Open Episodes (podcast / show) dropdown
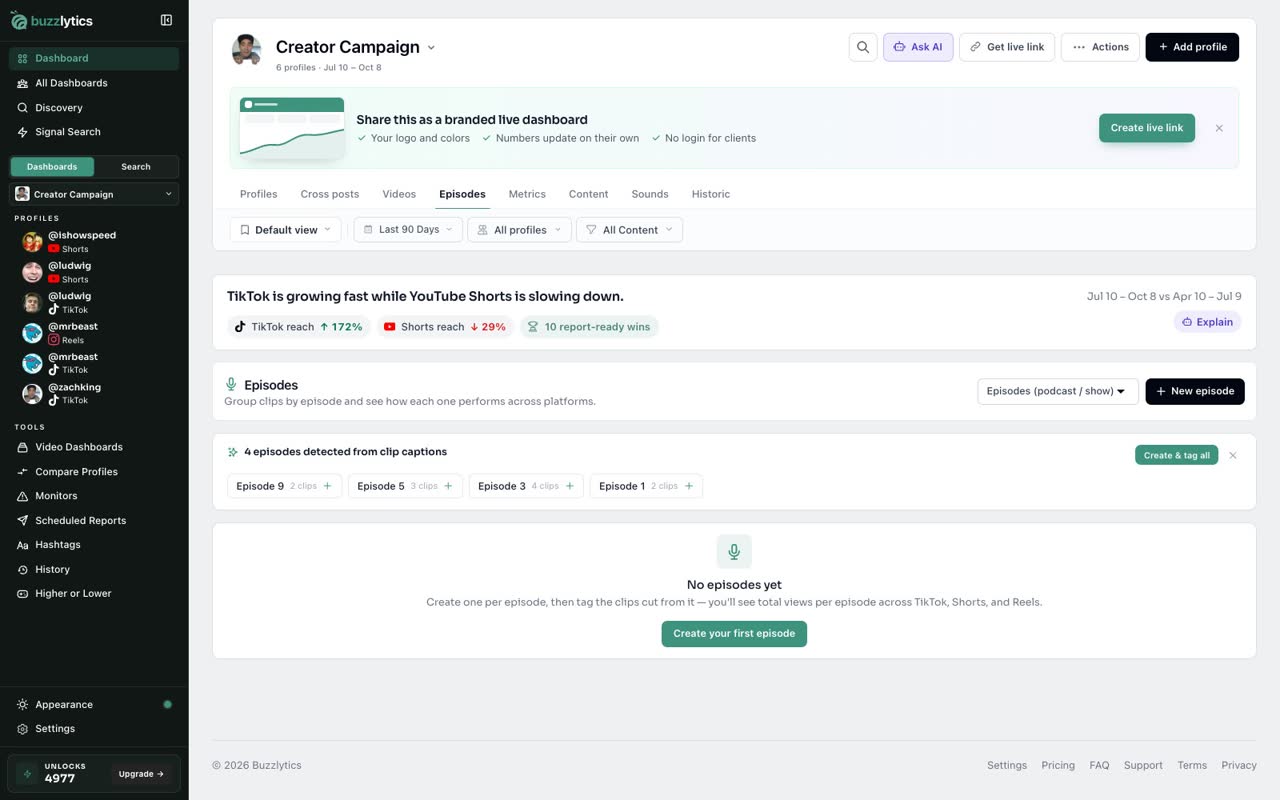 pos(1058,391)
